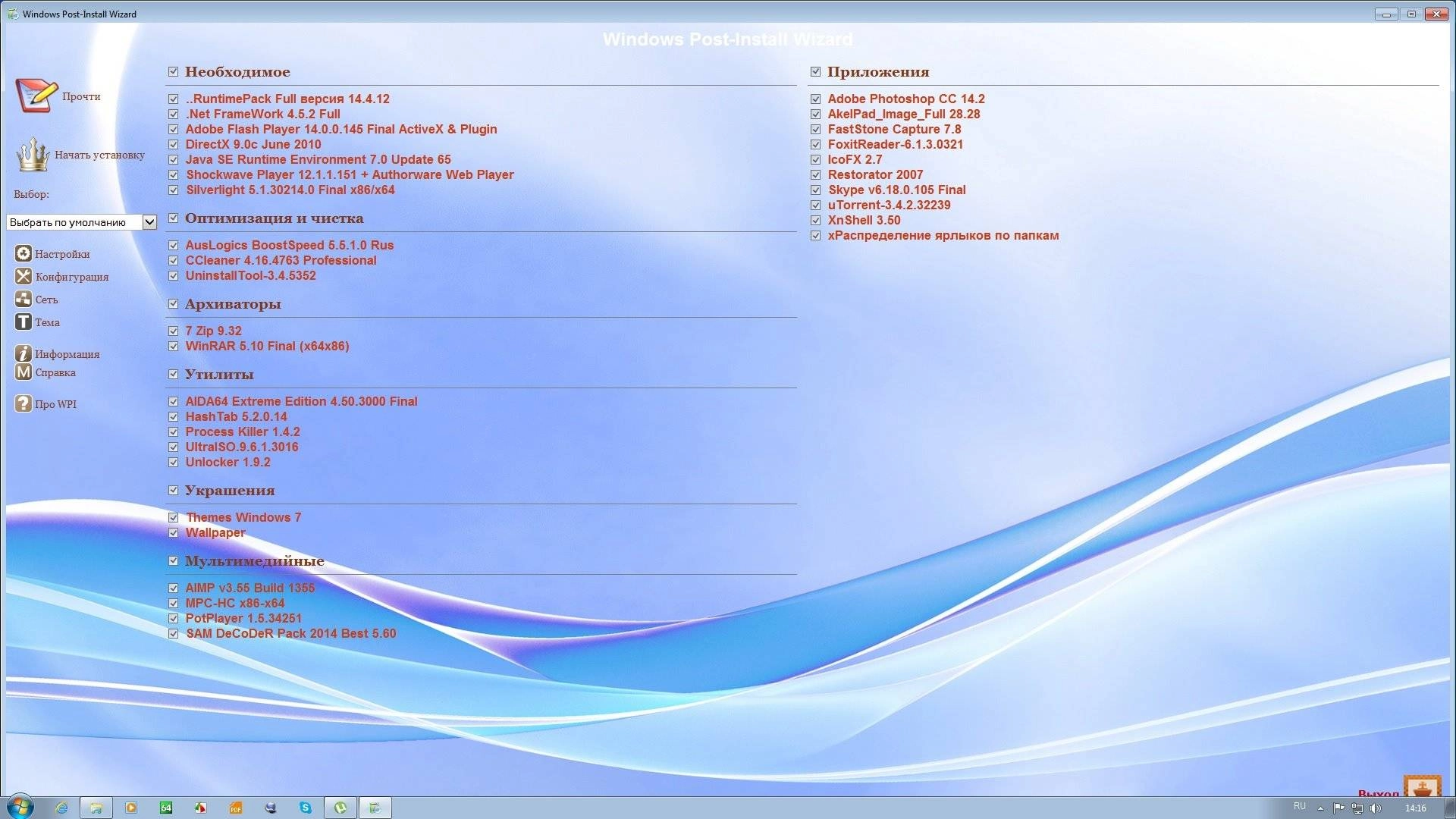Select Skype v6.18.0.105 Final entry
Image resolution: width=1456 pixels, height=819 pixels.
click(896, 190)
